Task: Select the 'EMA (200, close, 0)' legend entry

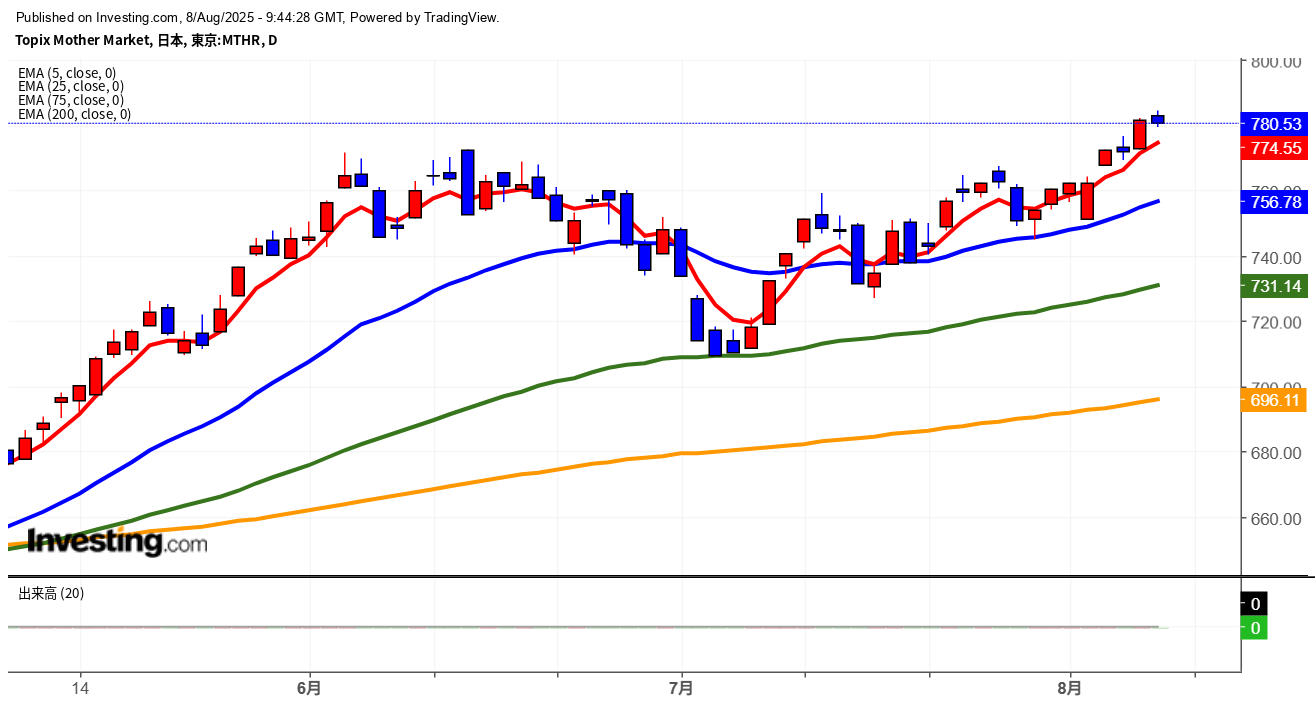Action: tap(74, 114)
